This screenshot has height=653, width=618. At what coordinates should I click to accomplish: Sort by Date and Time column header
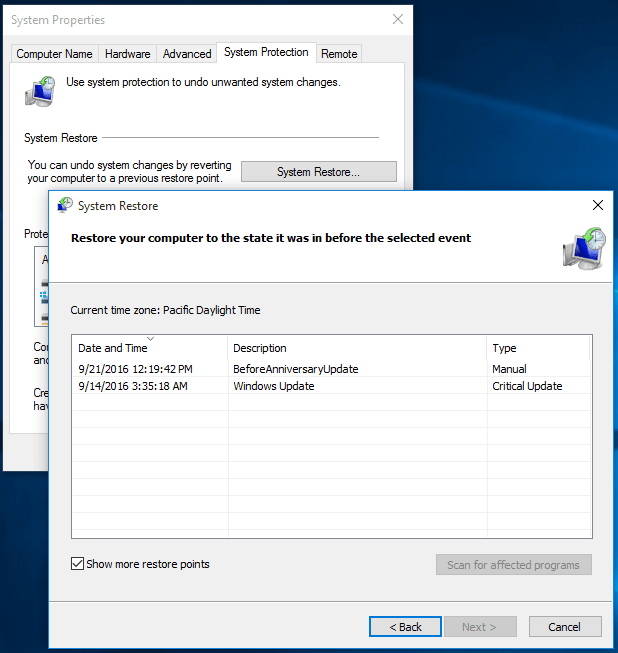pos(150,348)
